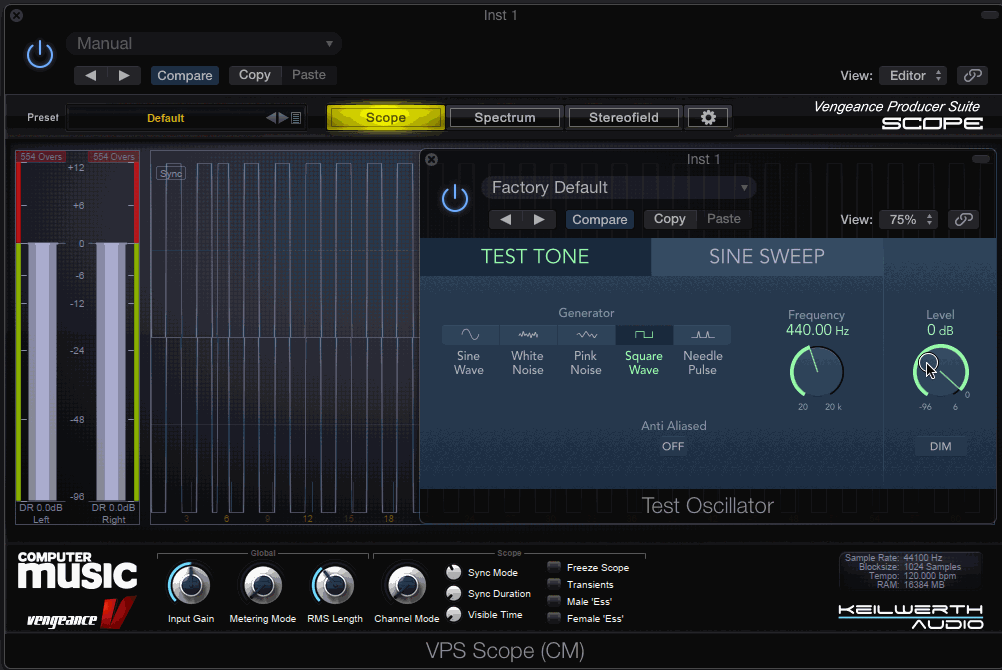Click the Channel Mode knob
The width and height of the screenshot is (1002, 670).
[x=406, y=585]
